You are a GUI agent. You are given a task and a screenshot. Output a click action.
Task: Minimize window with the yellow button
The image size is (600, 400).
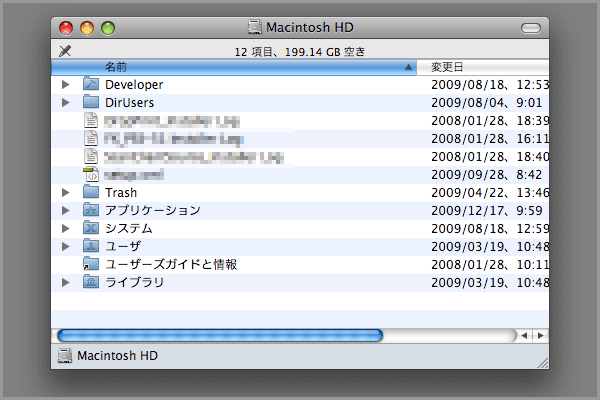point(87,28)
